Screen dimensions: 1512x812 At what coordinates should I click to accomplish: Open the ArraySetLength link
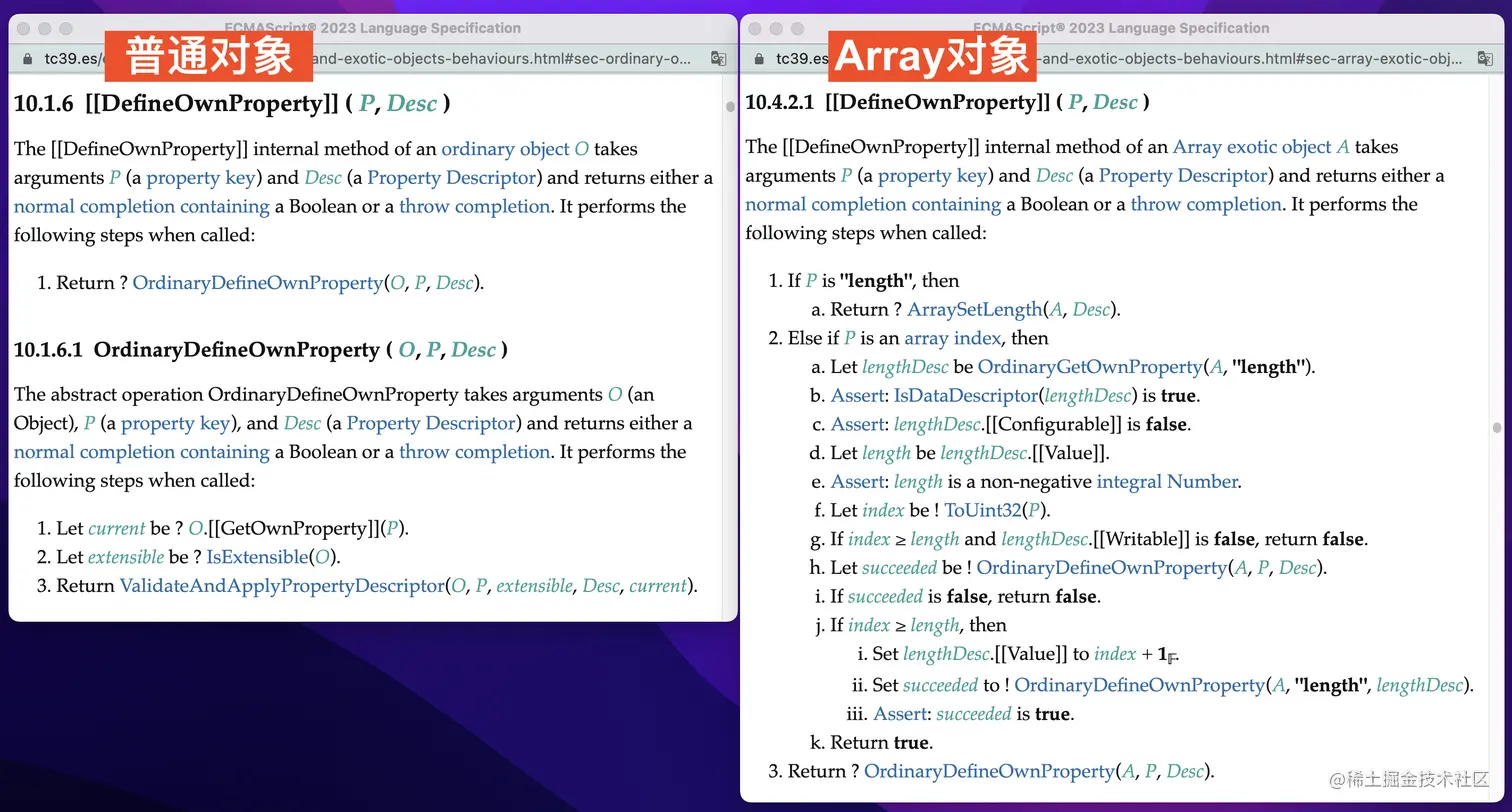[x=975, y=310]
